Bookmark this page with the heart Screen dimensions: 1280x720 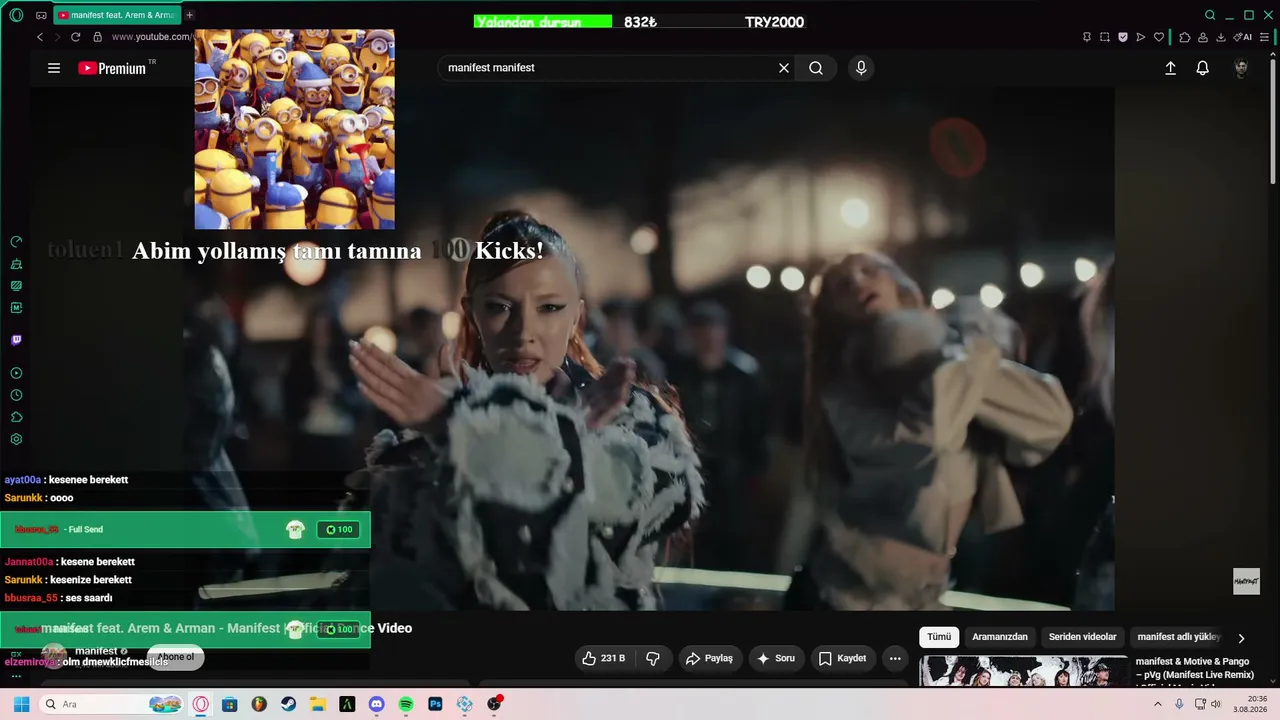[1159, 37]
